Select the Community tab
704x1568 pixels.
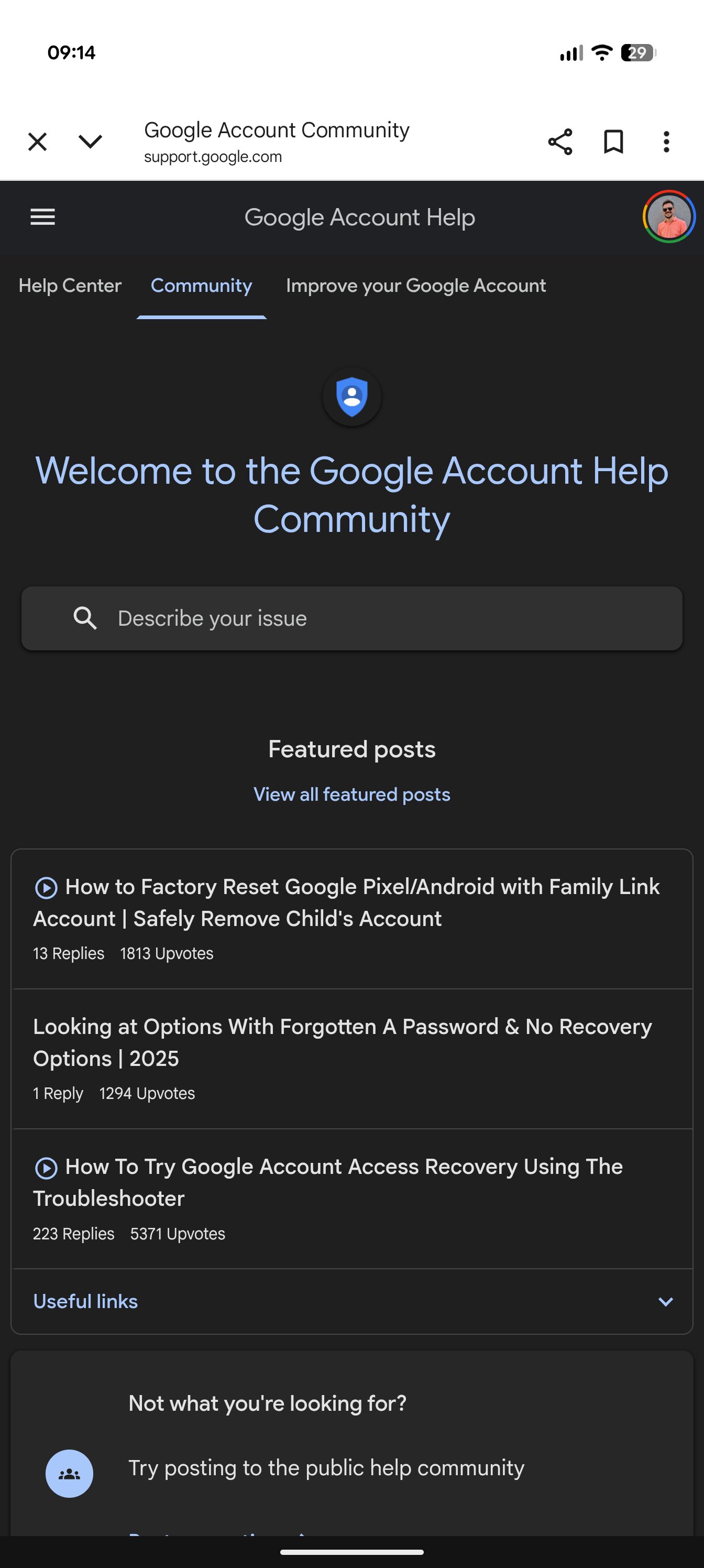pyautogui.click(x=201, y=286)
